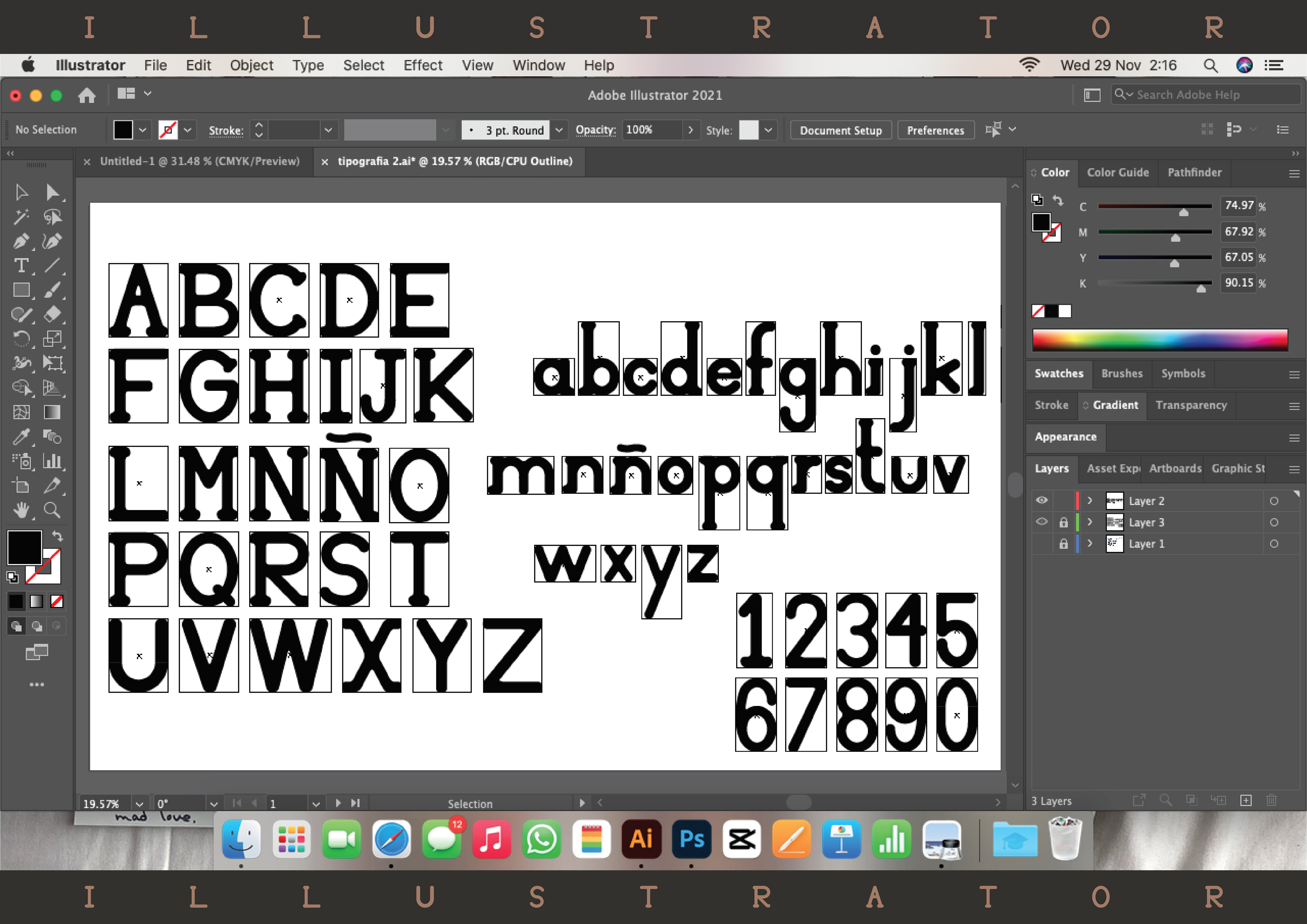Select the Eraser tool
The width and height of the screenshot is (1307, 924).
coord(52,314)
